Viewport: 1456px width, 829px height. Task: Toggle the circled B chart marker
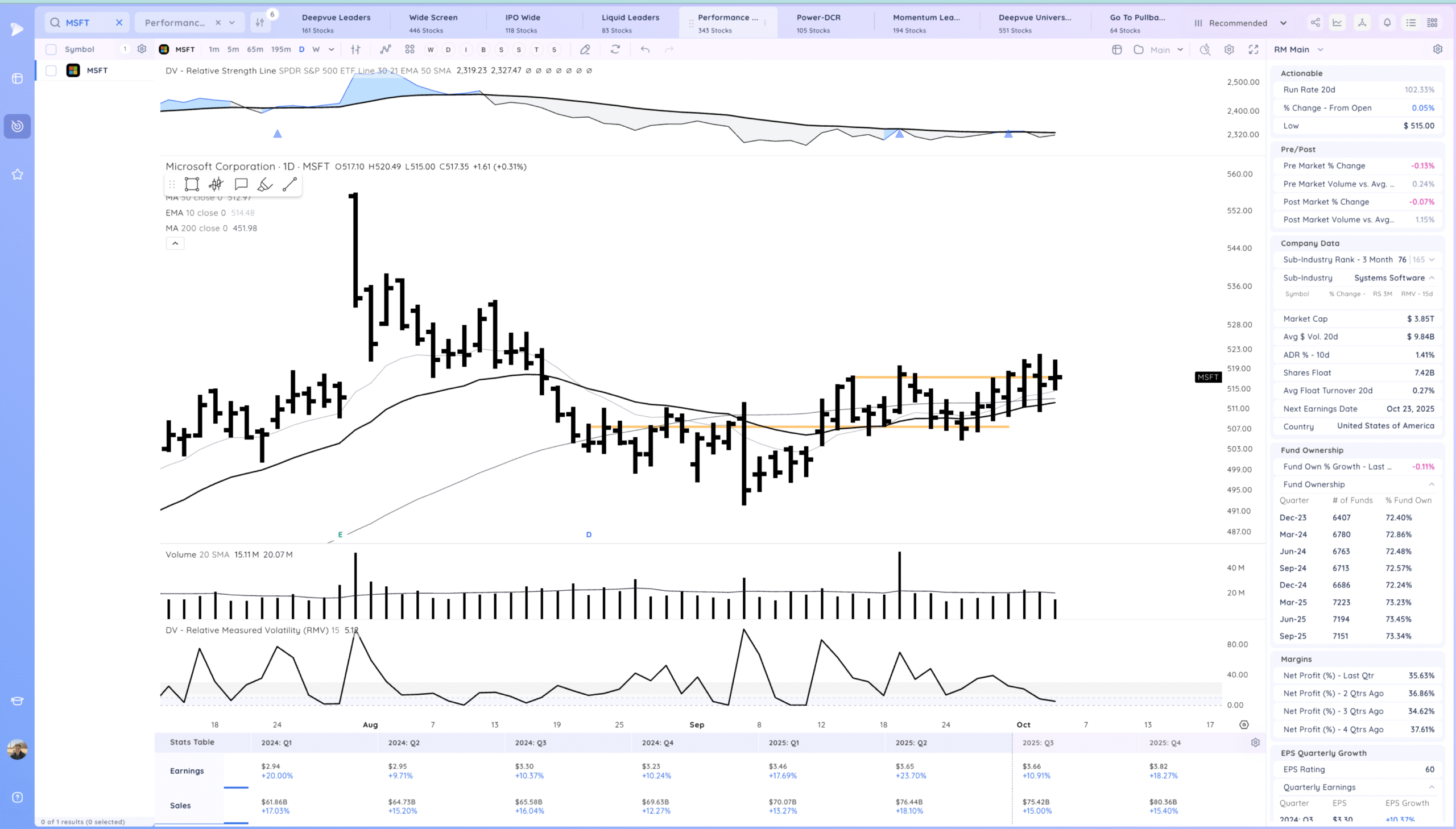coord(483,49)
